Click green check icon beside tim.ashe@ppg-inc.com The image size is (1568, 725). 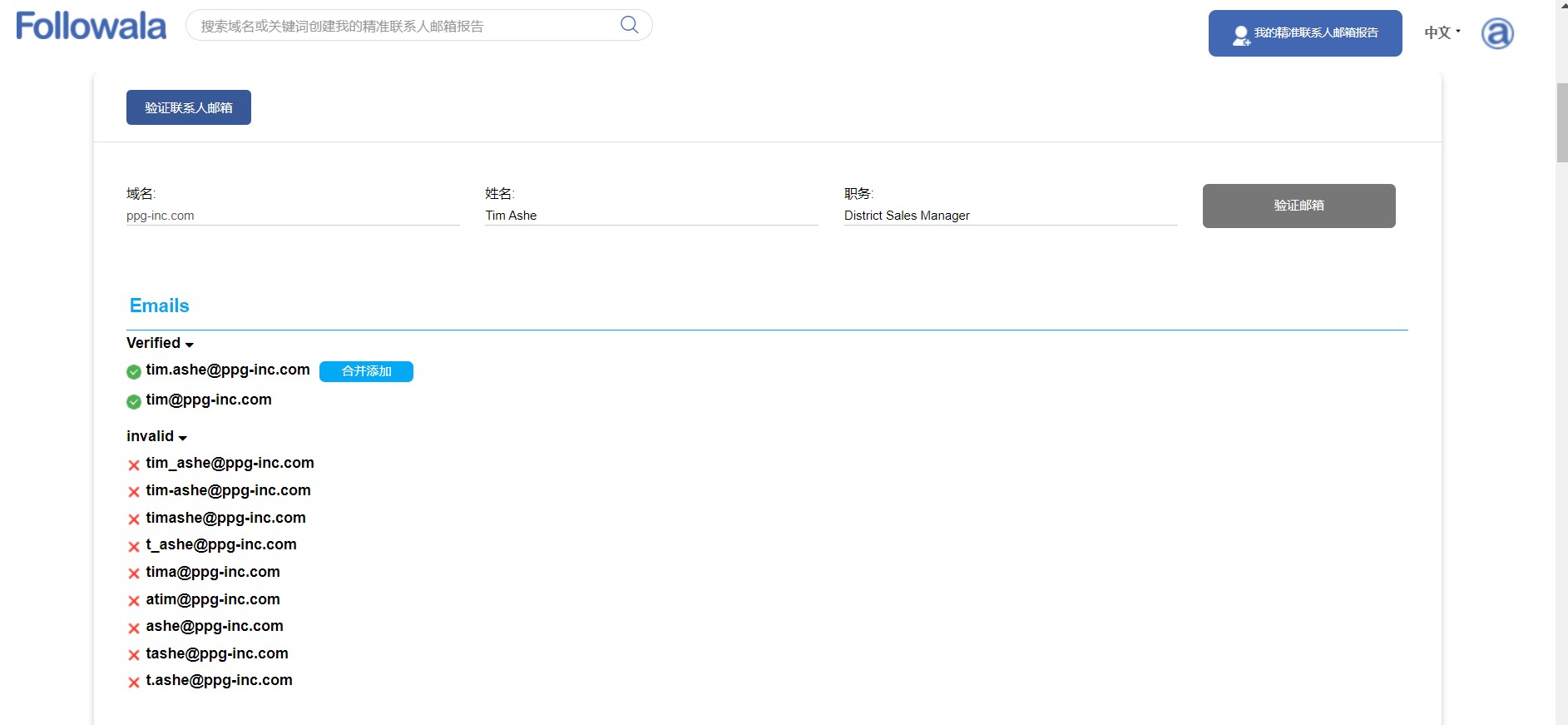pos(134,372)
